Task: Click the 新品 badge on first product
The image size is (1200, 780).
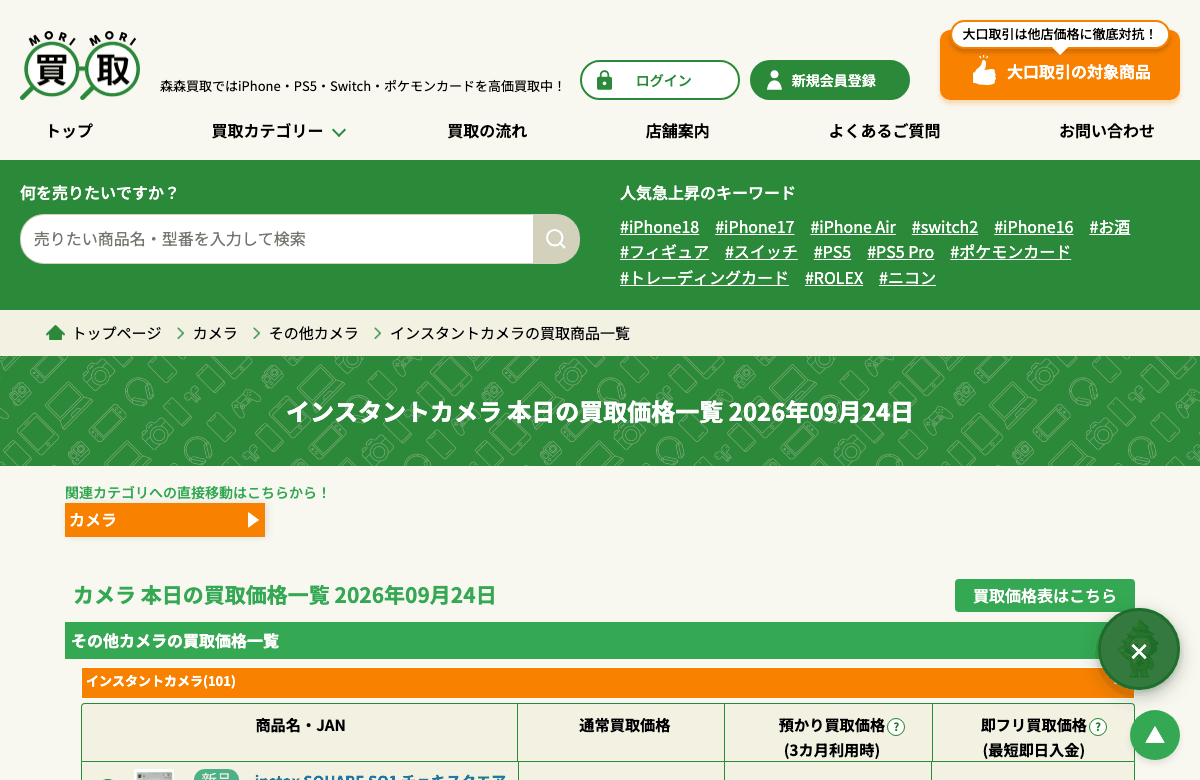Action: click(x=216, y=775)
